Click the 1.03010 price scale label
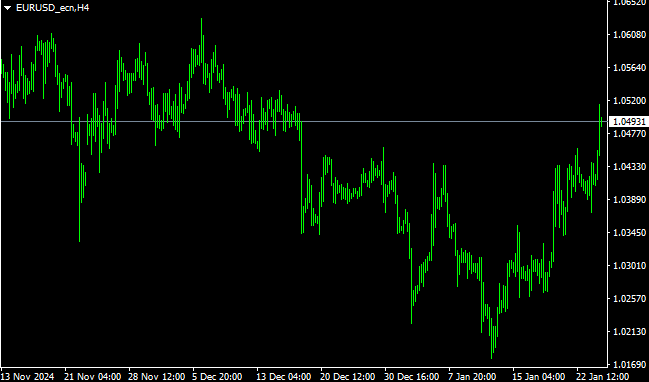 click(x=629, y=265)
